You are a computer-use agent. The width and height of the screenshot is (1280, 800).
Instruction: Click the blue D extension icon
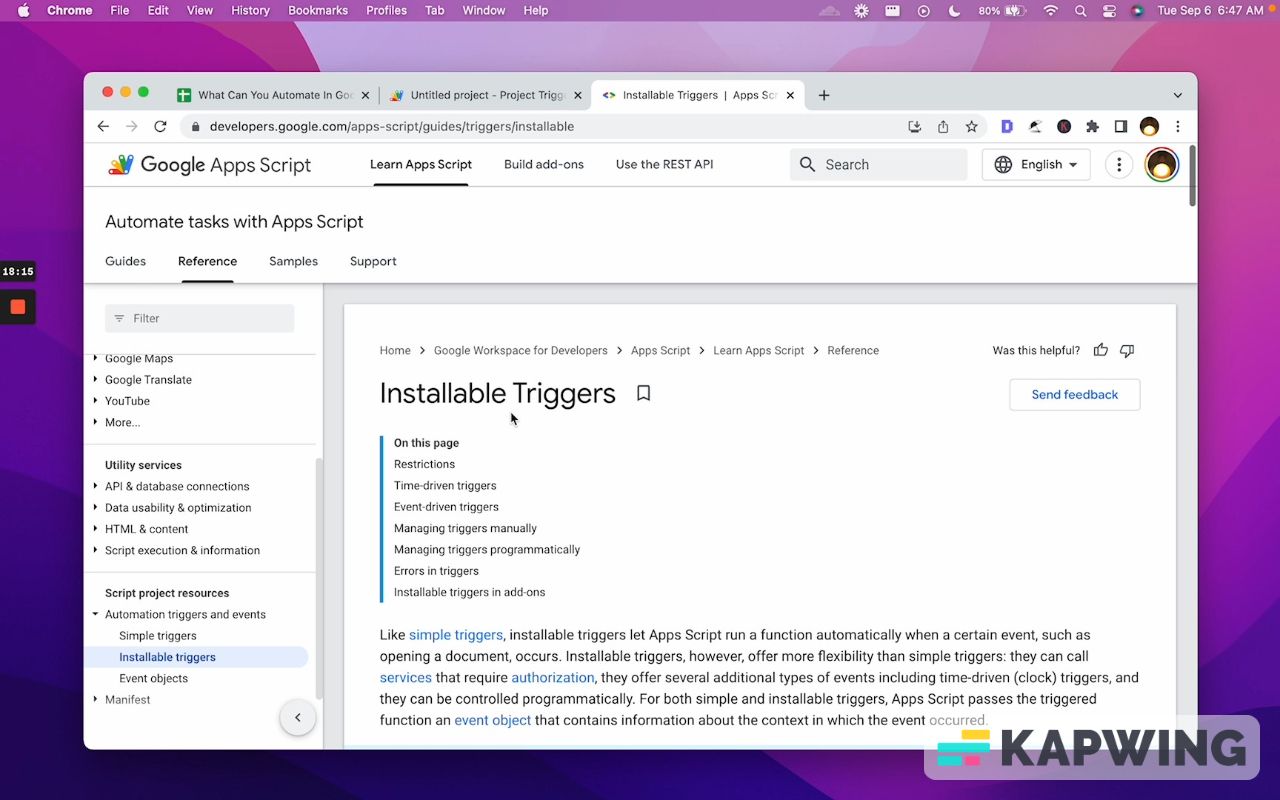1007,126
